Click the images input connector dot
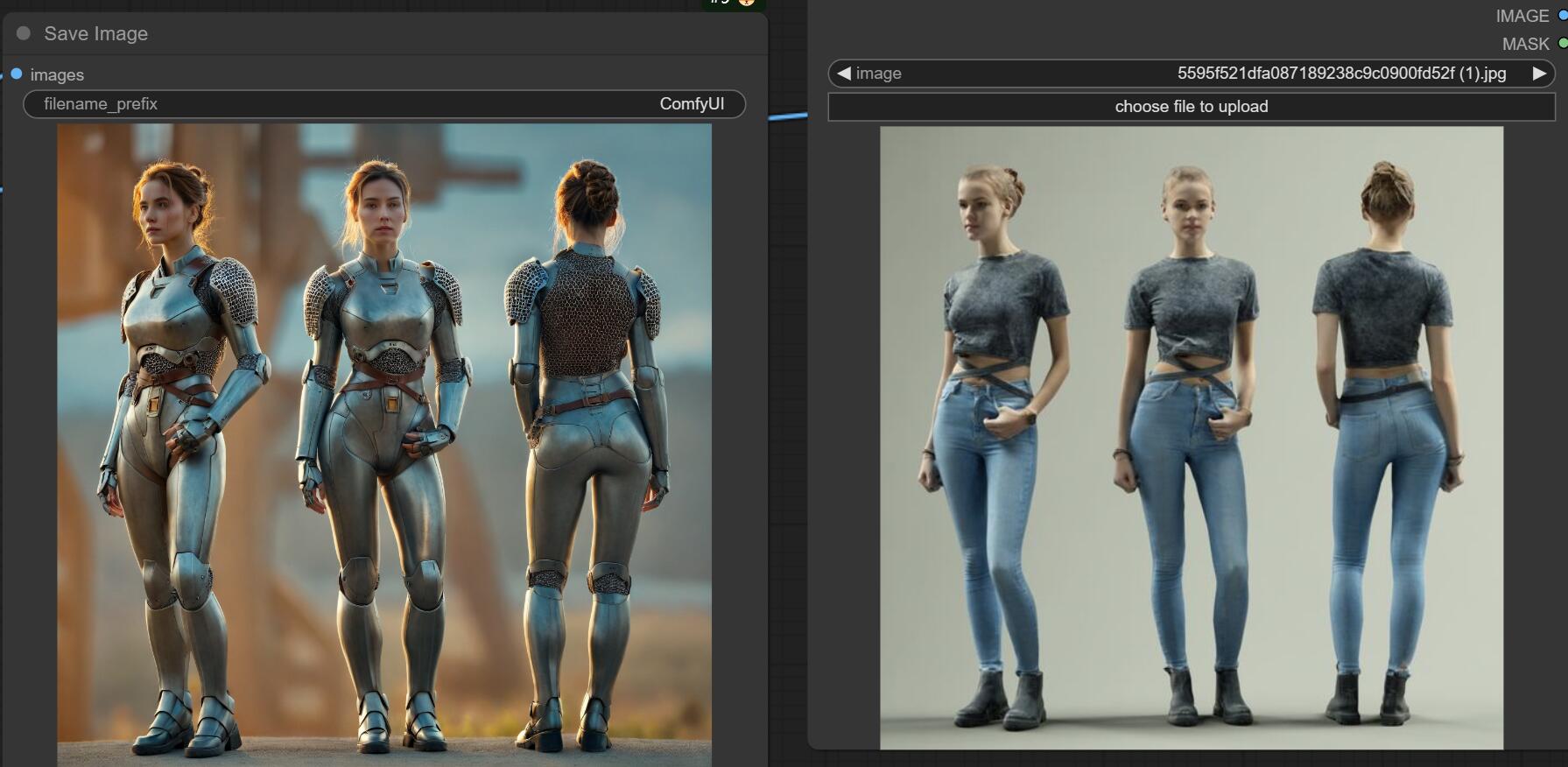This screenshot has height=767, width=1568. [16, 74]
